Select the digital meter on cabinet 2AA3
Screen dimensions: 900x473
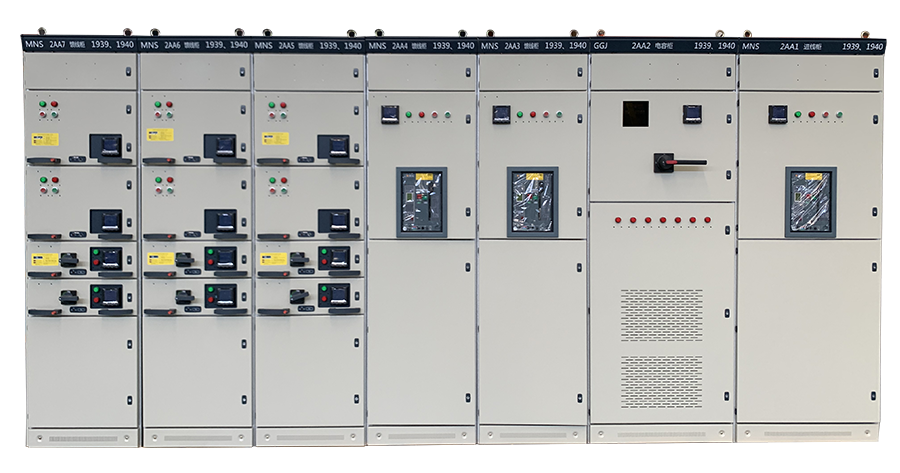coord(501,114)
